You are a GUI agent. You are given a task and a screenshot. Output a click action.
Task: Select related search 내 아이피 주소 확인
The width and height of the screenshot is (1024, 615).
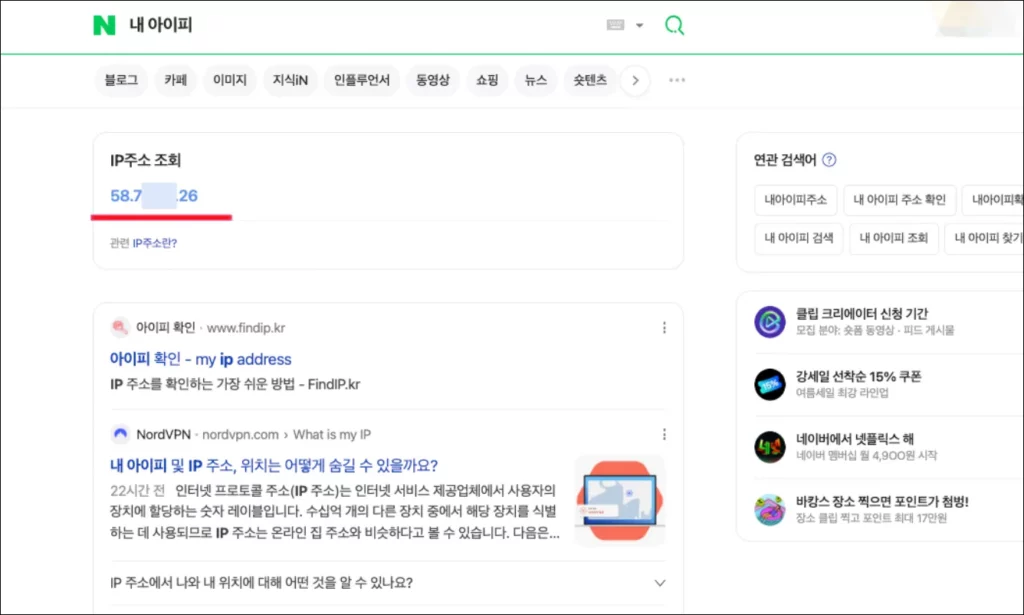899,200
